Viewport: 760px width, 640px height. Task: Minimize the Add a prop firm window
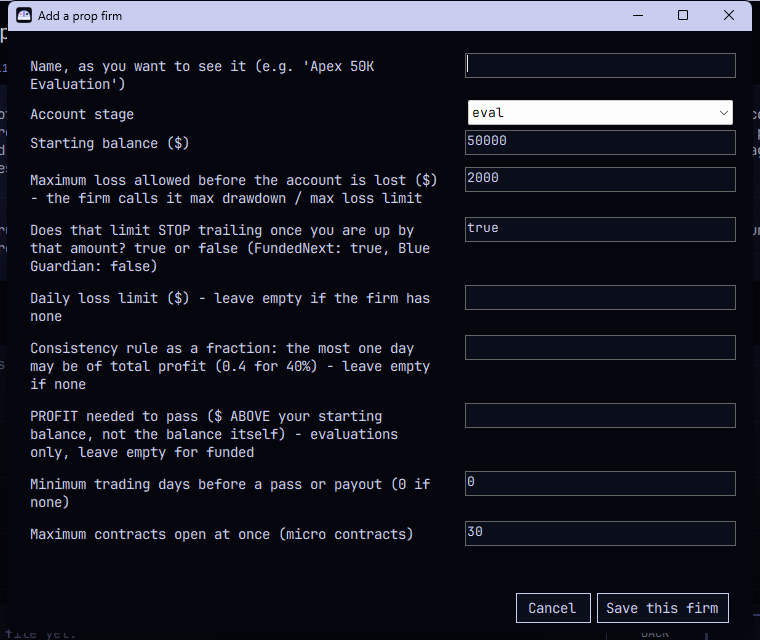[x=638, y=16]
